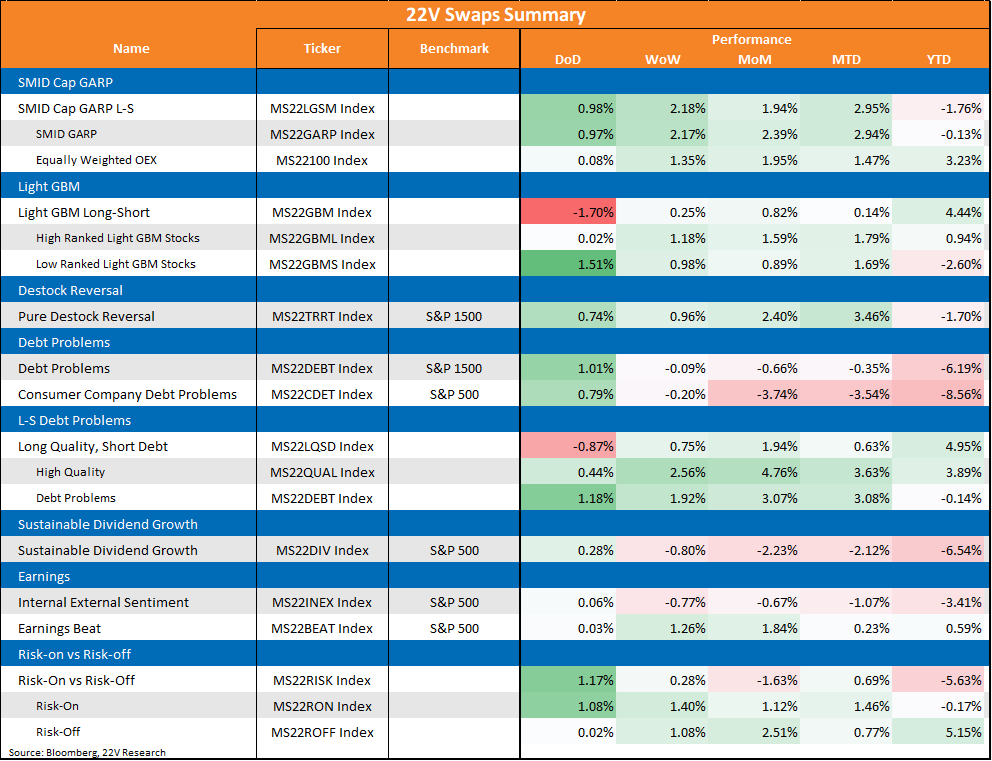Select the "MS22LGSM Index" ticker cell
This screenshot has height=761, width=992.
(x=323, y=108)
